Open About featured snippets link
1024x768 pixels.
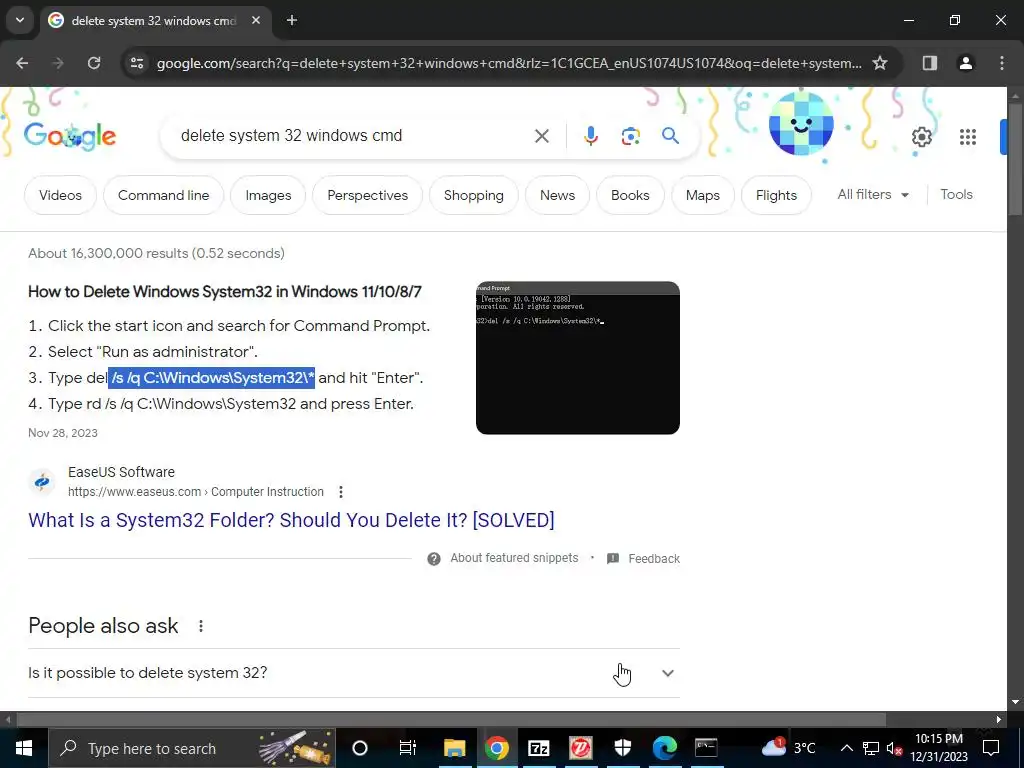[x=514, y=558]
